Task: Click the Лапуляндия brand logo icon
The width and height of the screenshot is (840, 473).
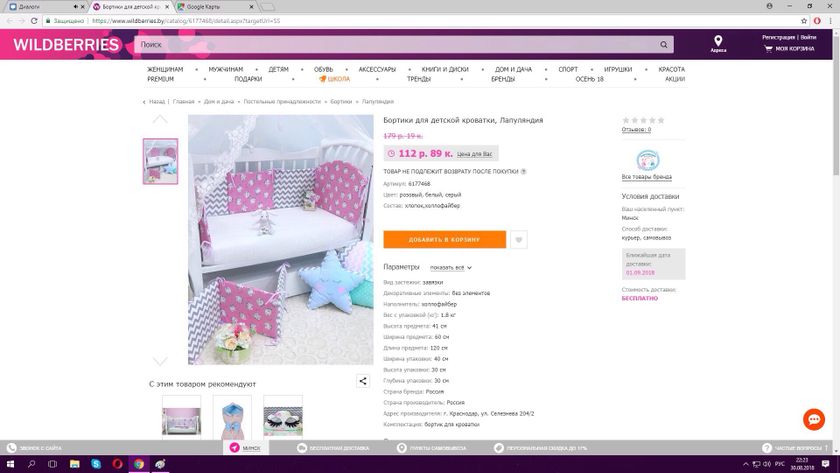Action: pyautogui.click(x=647, y=159)
